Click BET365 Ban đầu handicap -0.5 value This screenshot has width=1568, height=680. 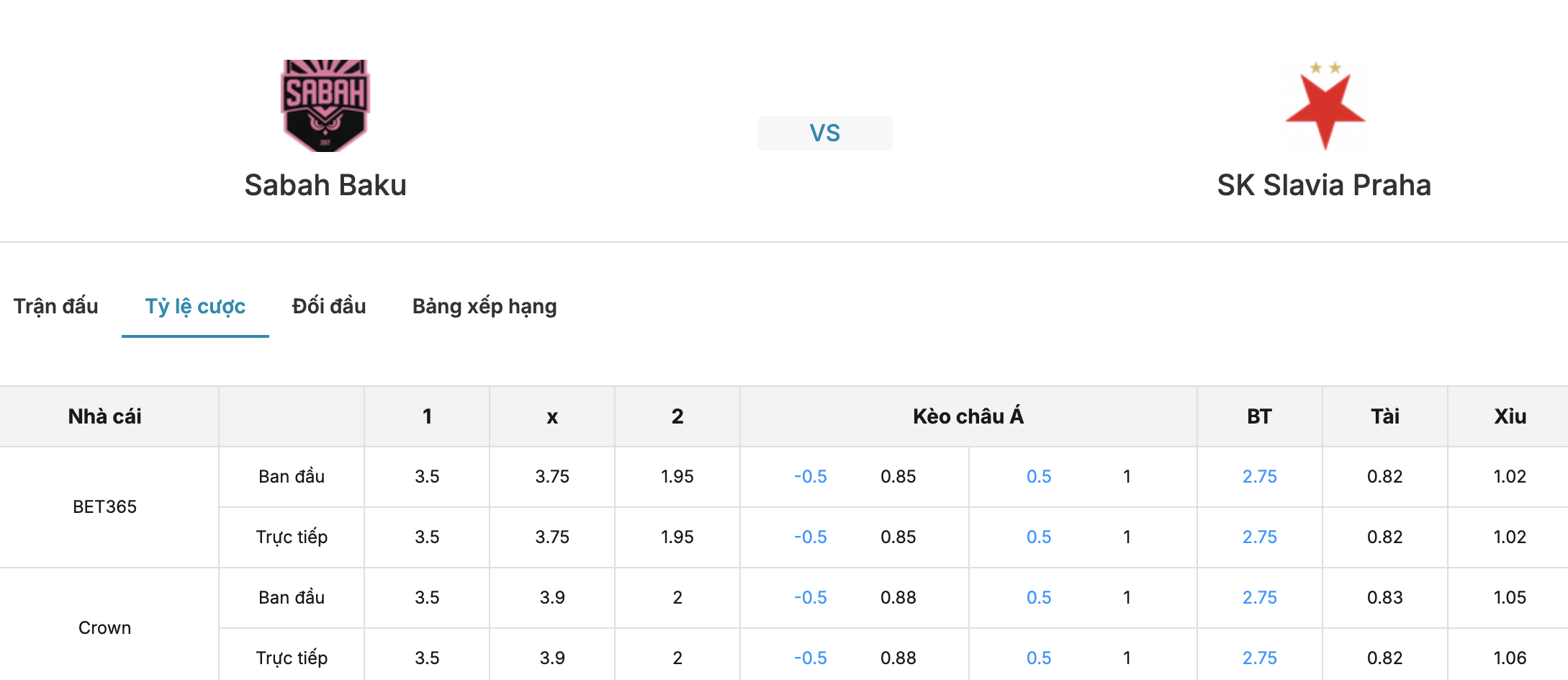click(810, 477)
